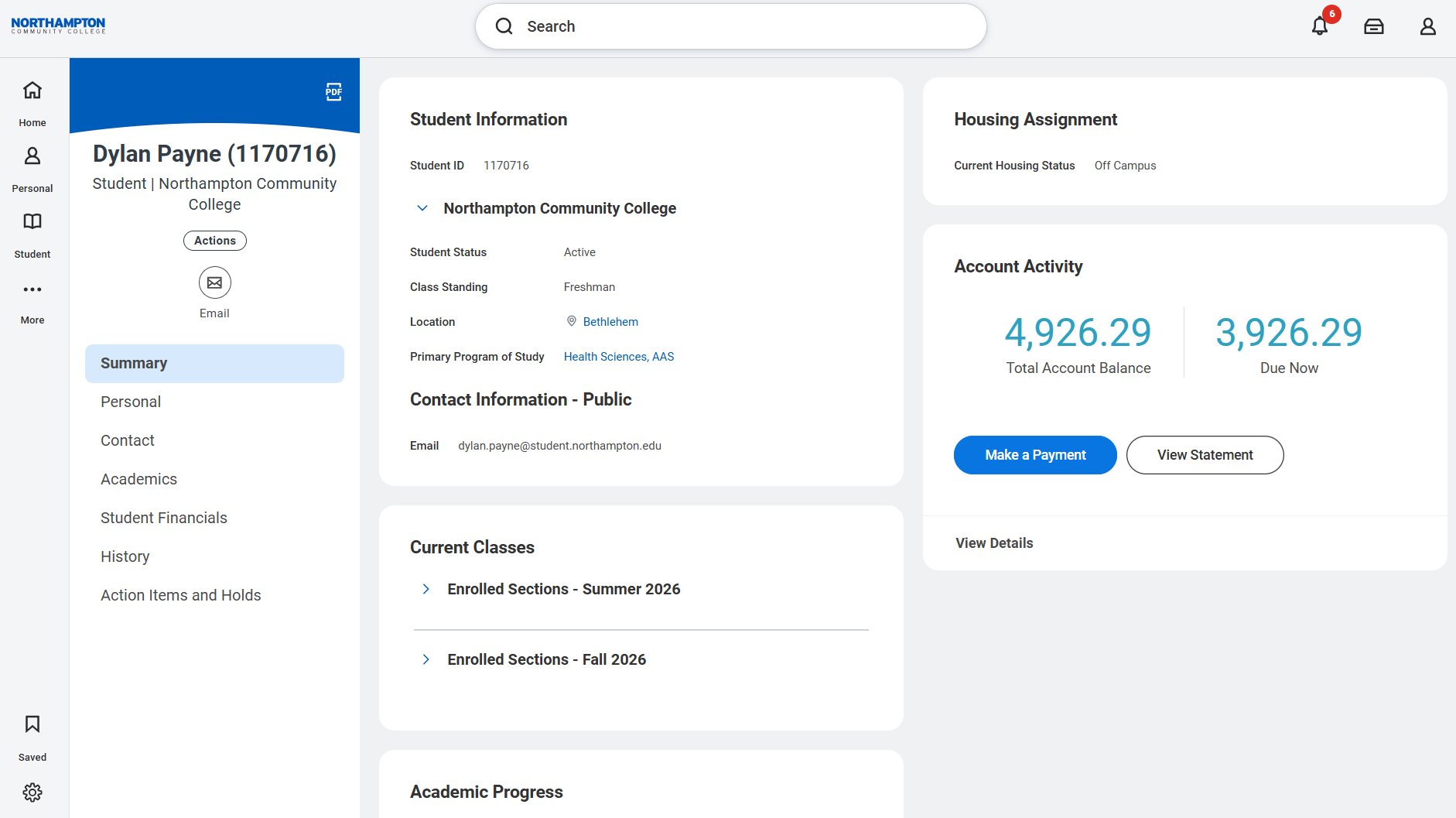Click the View Statement button

[x=1205, y=455]
